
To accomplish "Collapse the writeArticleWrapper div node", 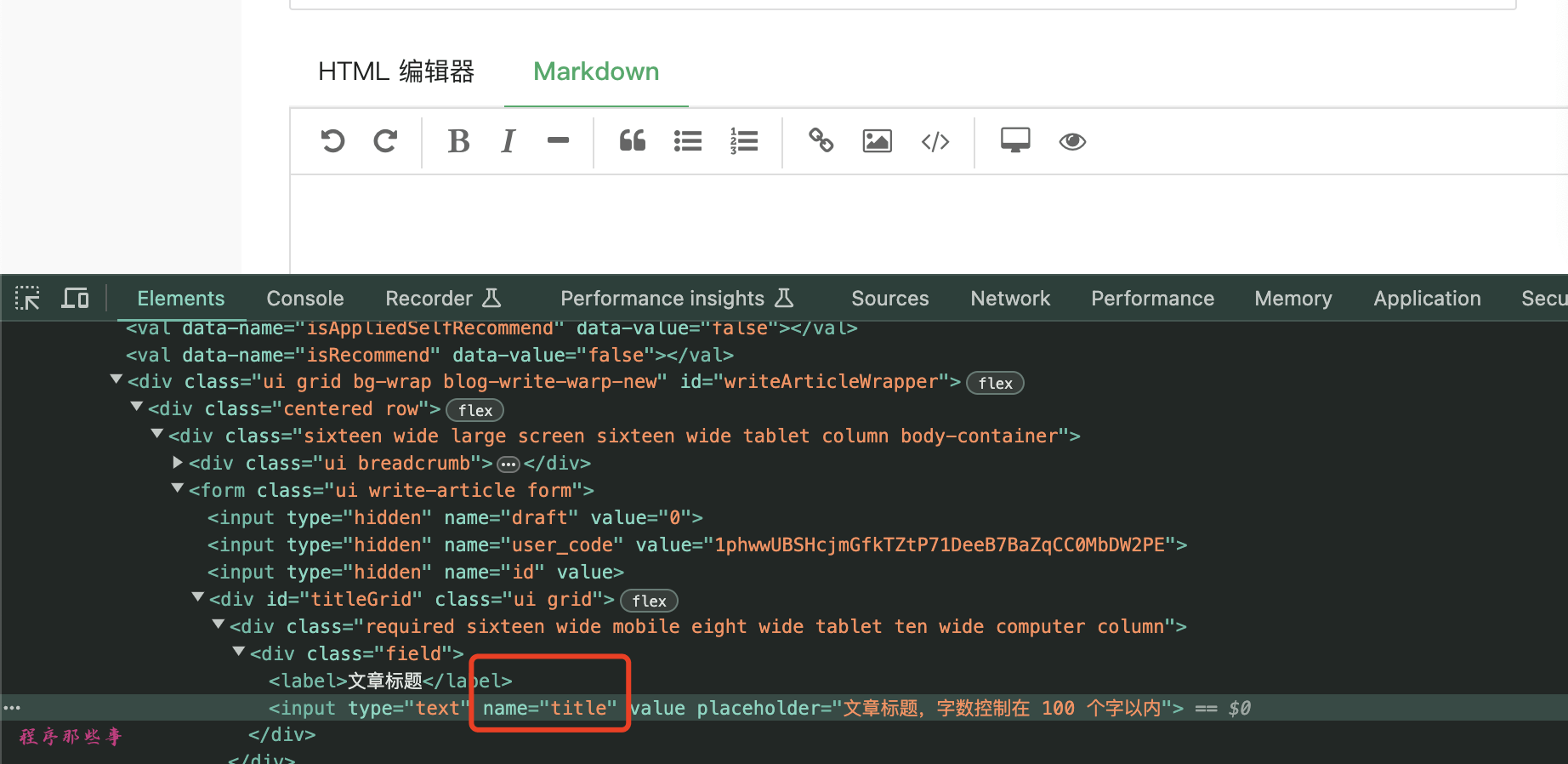I will [x=116, y=380].
